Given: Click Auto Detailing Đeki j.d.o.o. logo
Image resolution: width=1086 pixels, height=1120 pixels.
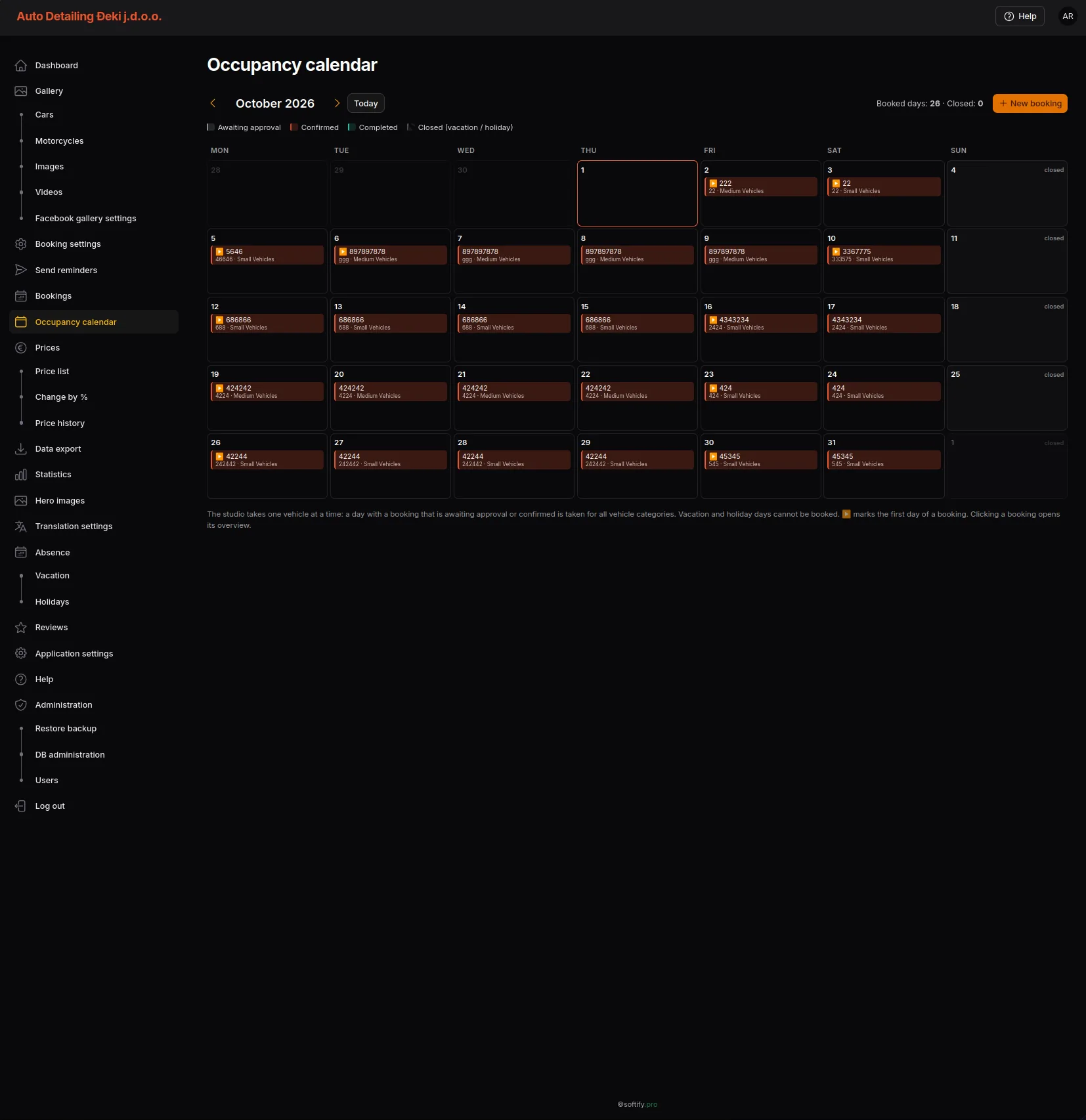Looking at the screenshot, I should pos(89,16).
